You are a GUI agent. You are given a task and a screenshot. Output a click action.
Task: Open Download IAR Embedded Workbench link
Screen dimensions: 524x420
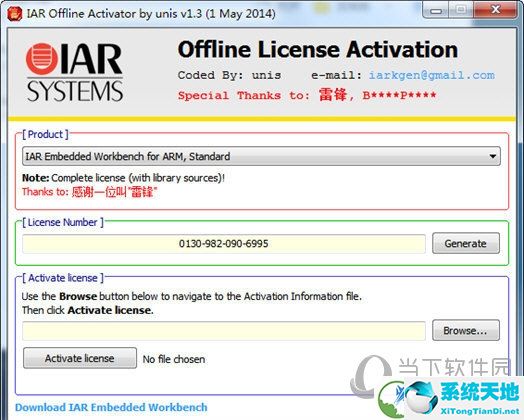pos(111,407)
